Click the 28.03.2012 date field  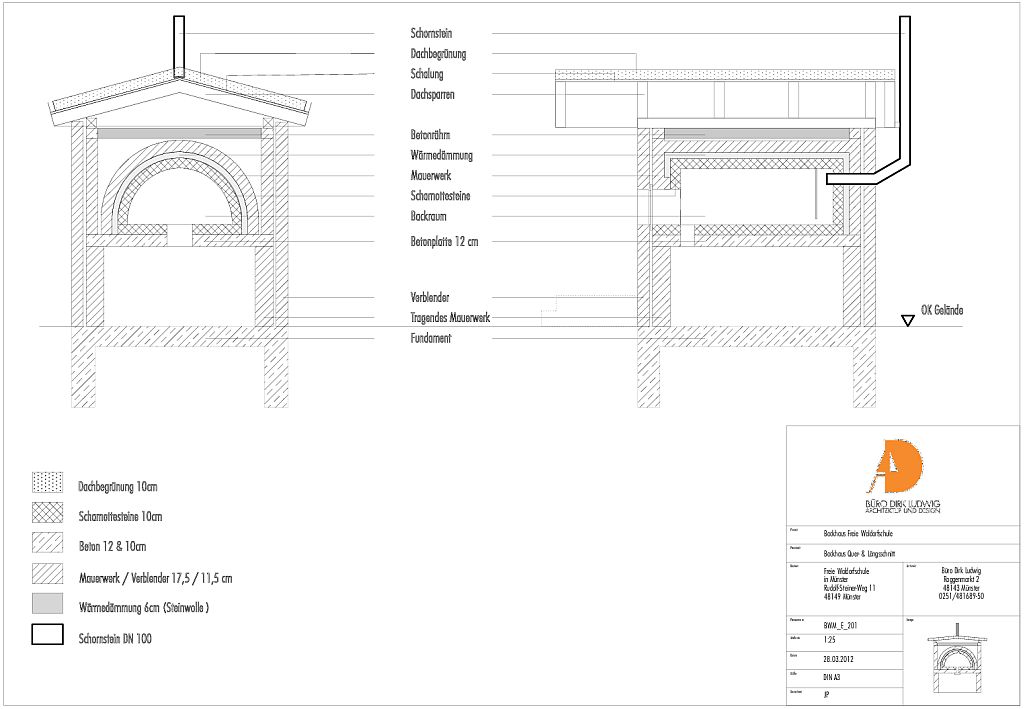pos(838,657)
